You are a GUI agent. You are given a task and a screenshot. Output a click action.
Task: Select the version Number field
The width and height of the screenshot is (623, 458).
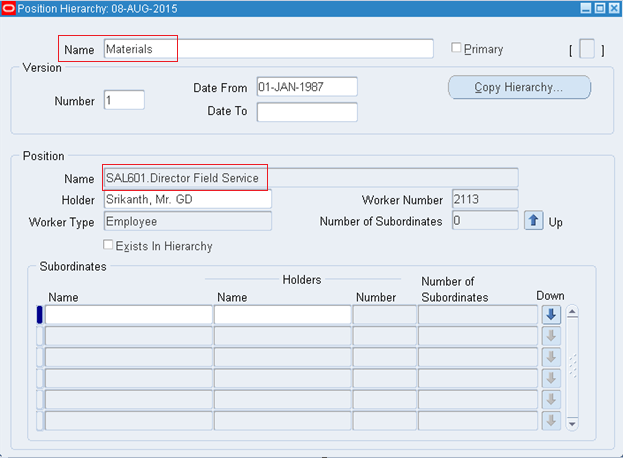pyautogui.click(x=124, y=100)
